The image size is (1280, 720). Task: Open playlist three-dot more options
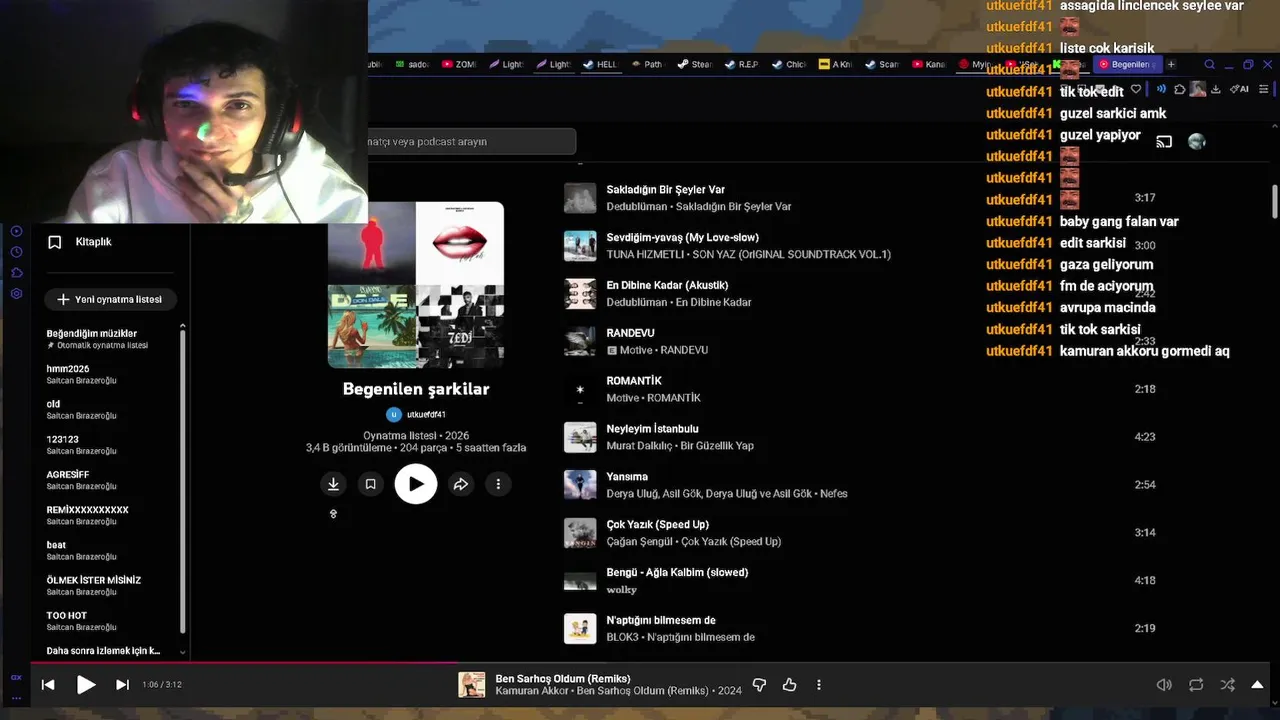(498, 484)
